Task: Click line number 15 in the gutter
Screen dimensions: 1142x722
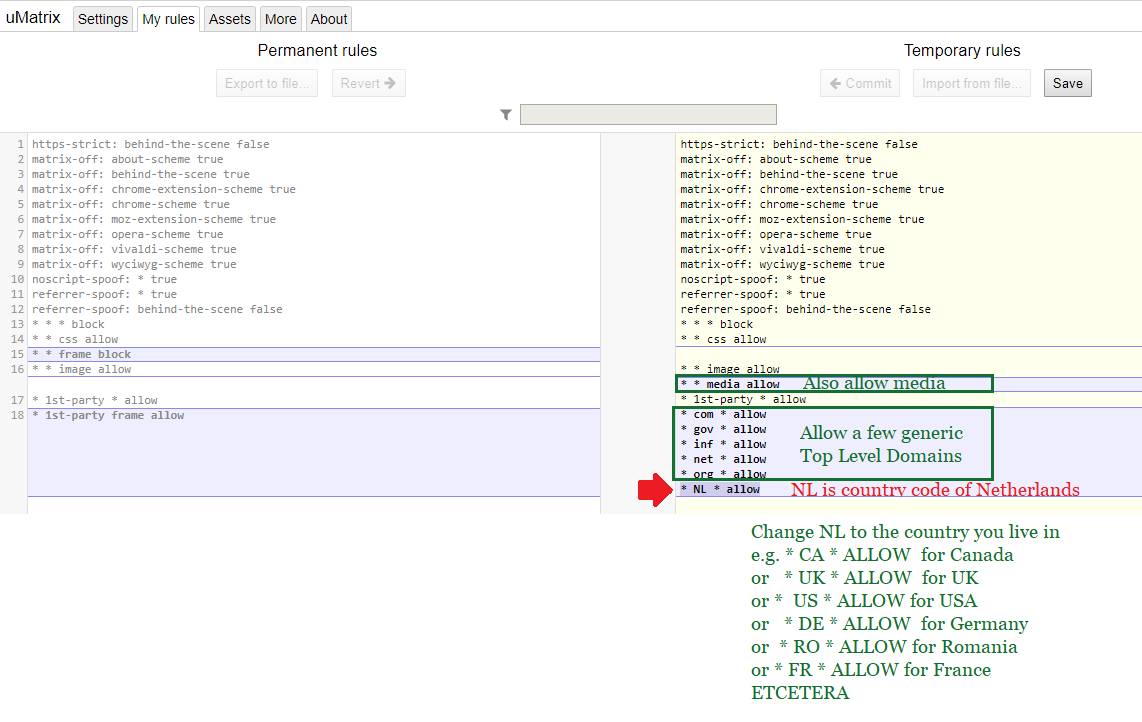Action: pos(17,354)
